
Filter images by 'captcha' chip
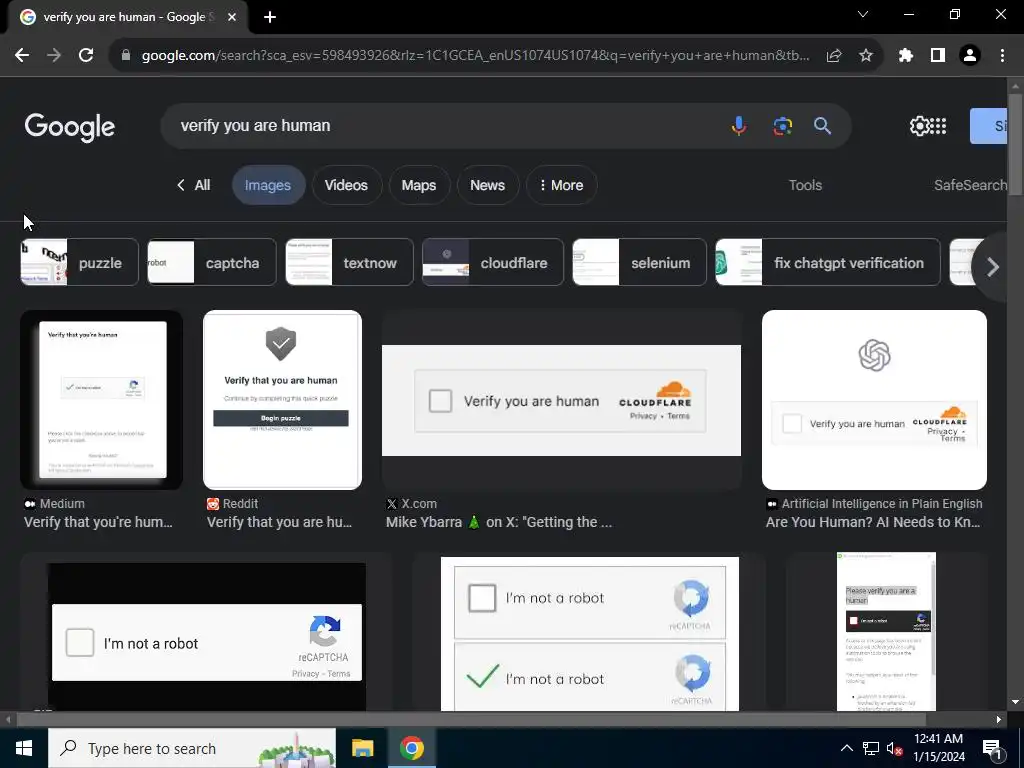pyautogui.click(x=212, y=263)
